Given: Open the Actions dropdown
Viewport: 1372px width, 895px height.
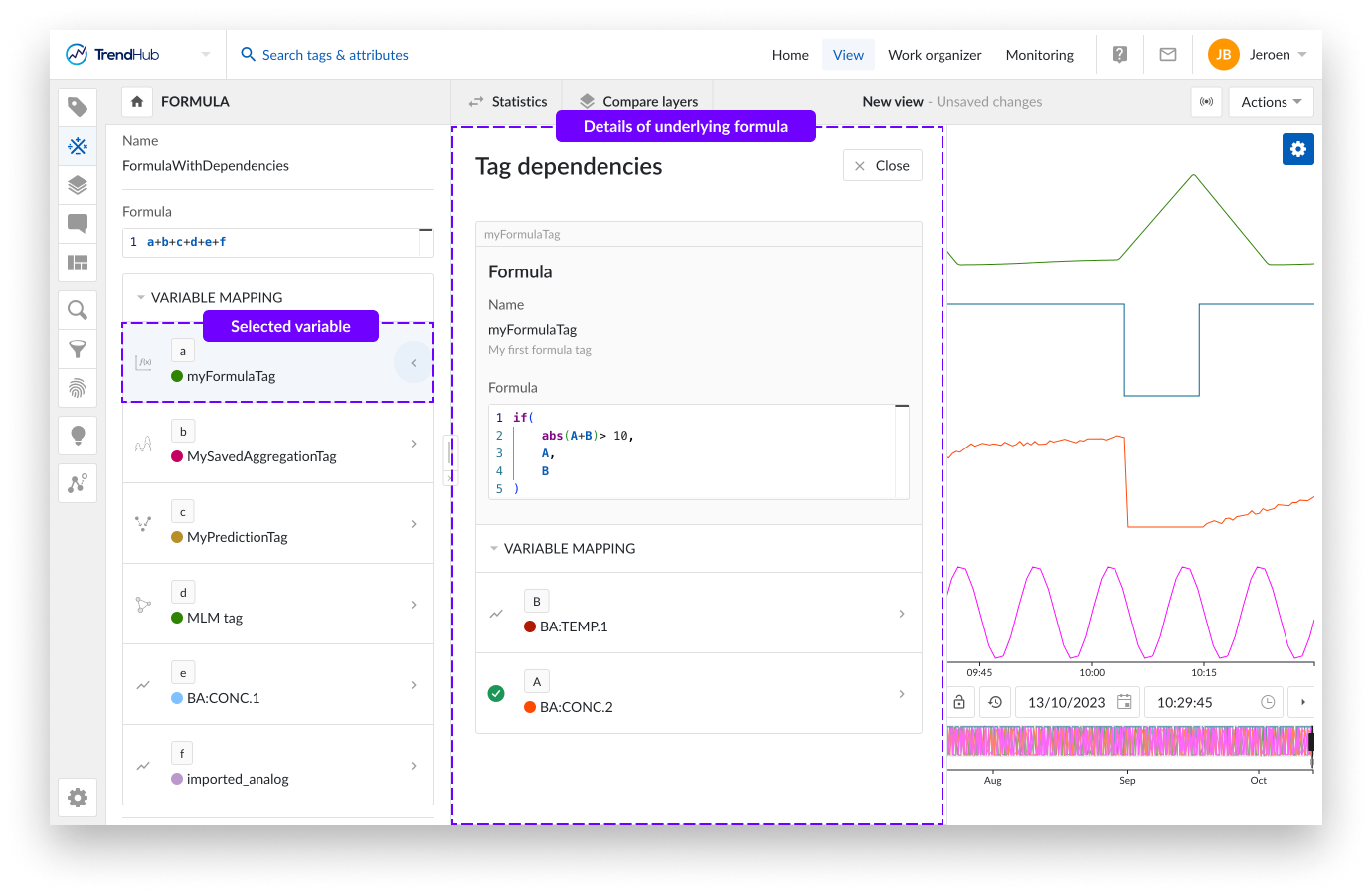Looking at the screenshot, I should point(1271,102).
